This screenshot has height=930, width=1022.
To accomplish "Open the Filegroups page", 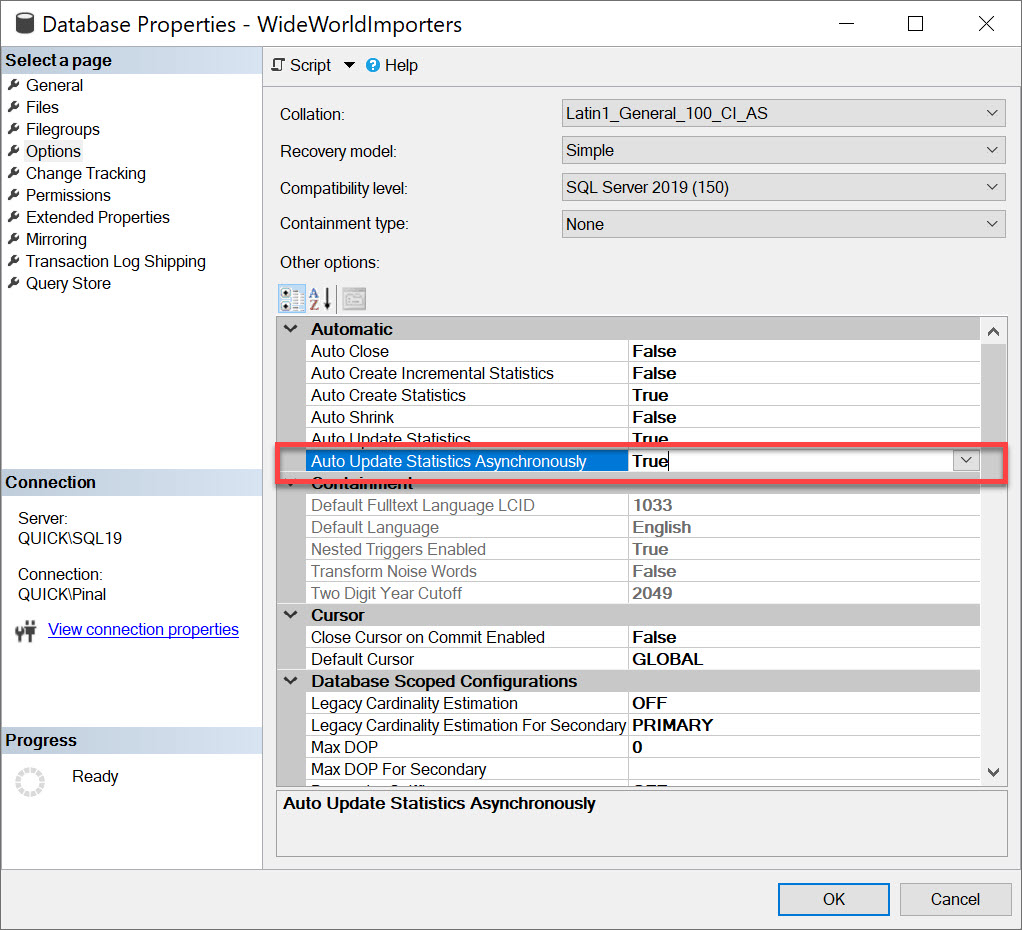I will [63, 129].
